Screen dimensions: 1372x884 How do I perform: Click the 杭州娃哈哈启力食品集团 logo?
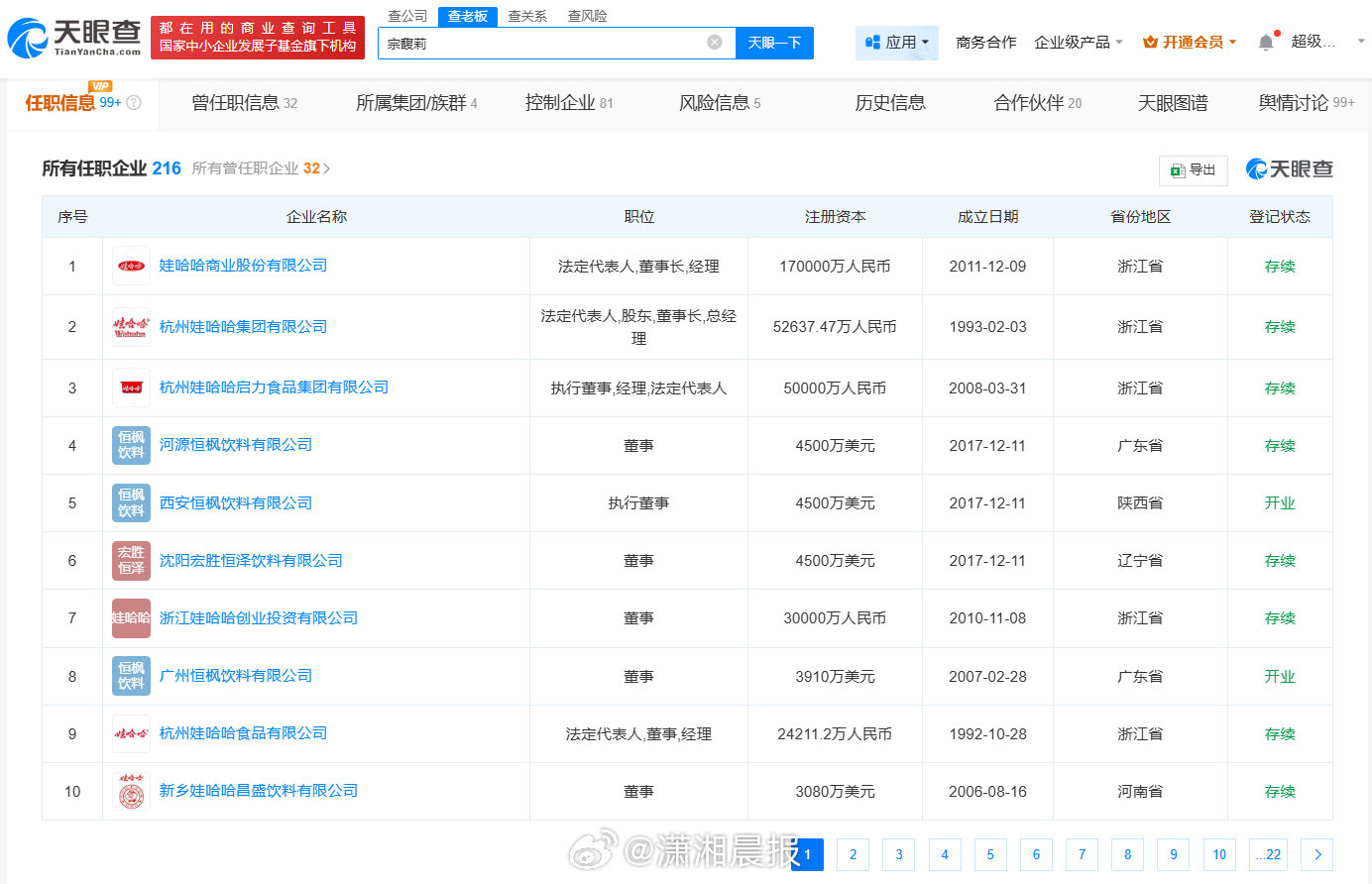[131, 387]
